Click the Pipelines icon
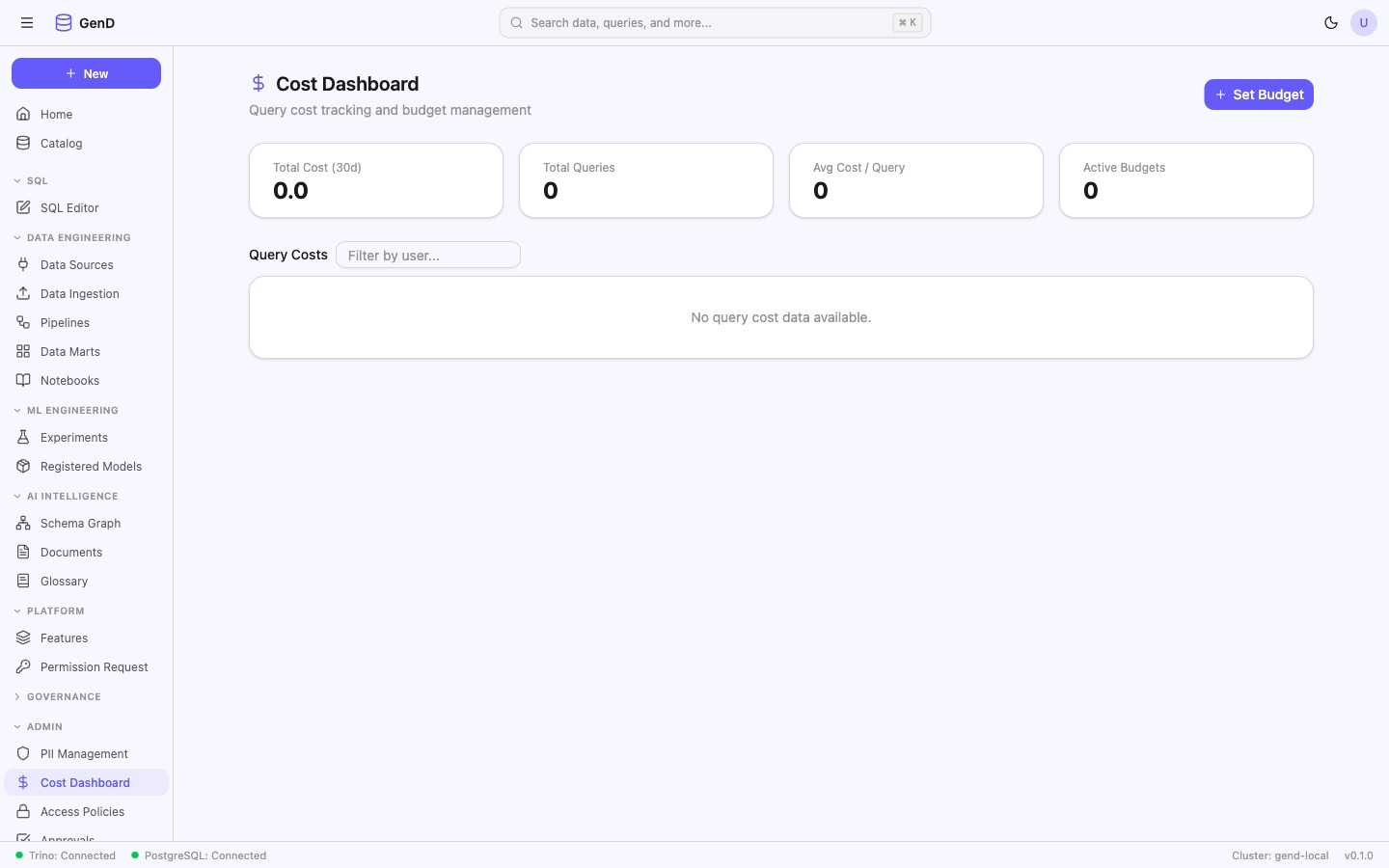Viewport: 1389px width, 868px height. coord(23,322)
